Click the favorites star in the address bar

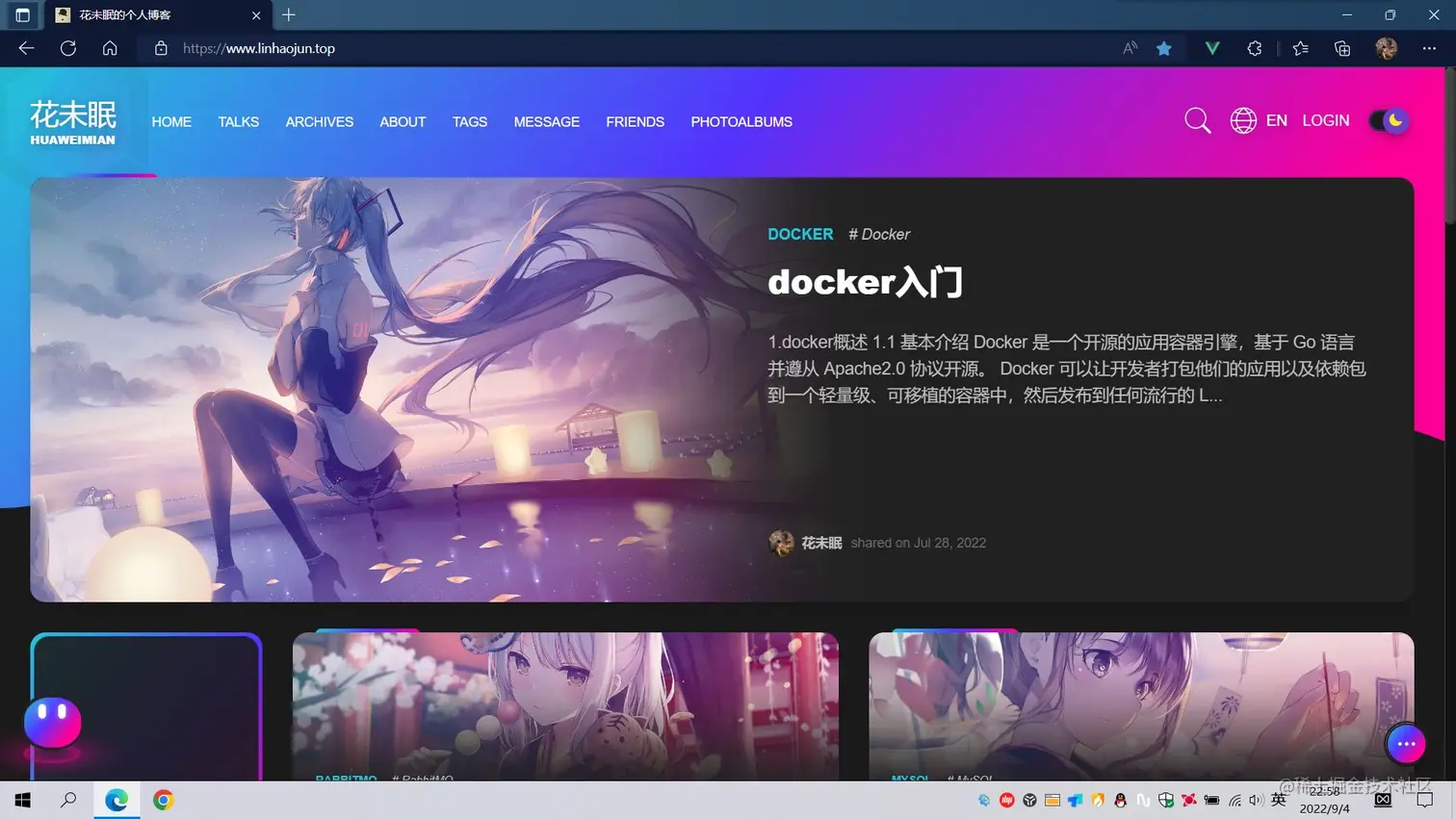tap(1164, 47)
